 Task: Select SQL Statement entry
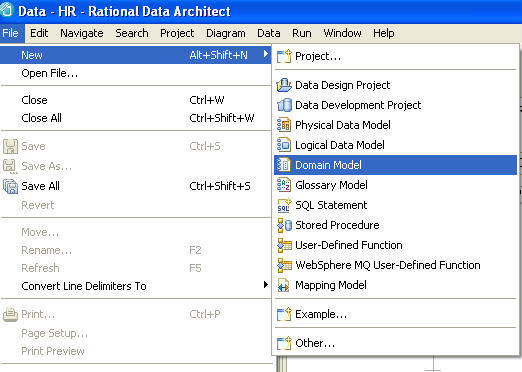[396, 205]
